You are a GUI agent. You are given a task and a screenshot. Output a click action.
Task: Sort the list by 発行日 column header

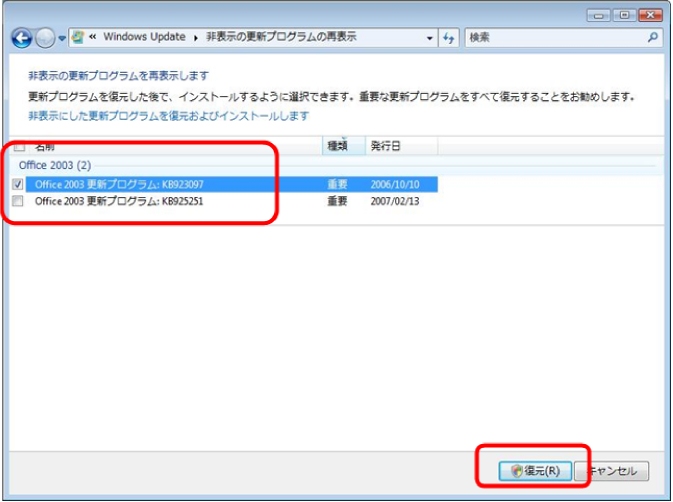tap(385, 146)
